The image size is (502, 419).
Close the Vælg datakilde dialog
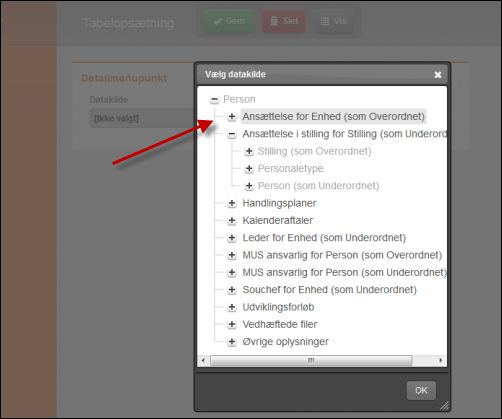438,75
